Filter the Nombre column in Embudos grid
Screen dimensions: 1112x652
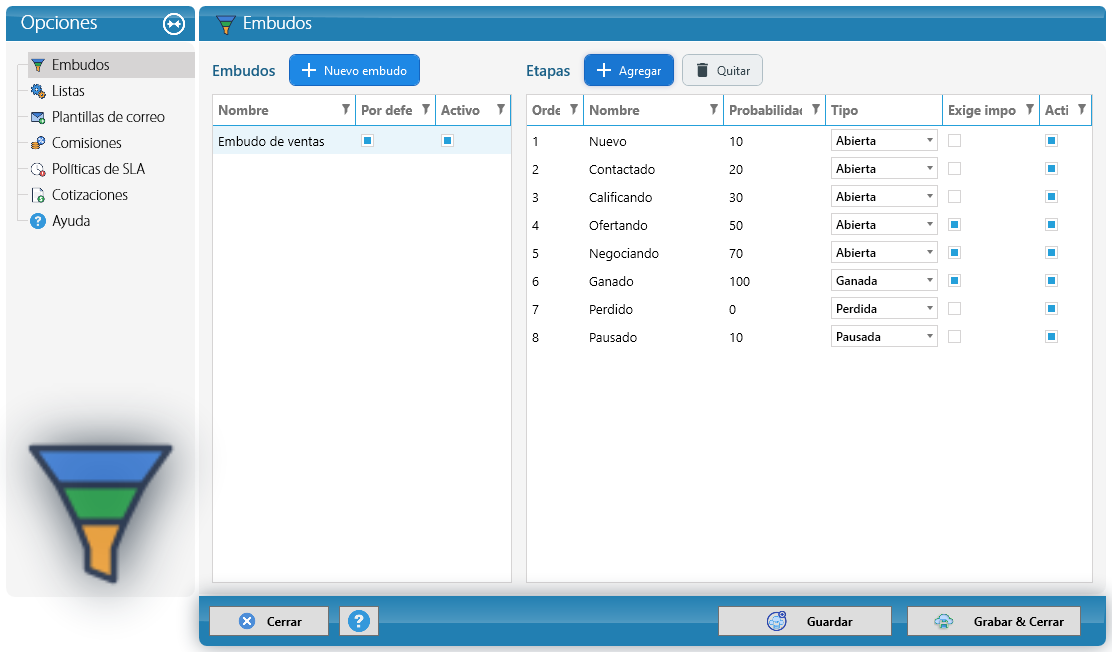[x=346, y=109]
